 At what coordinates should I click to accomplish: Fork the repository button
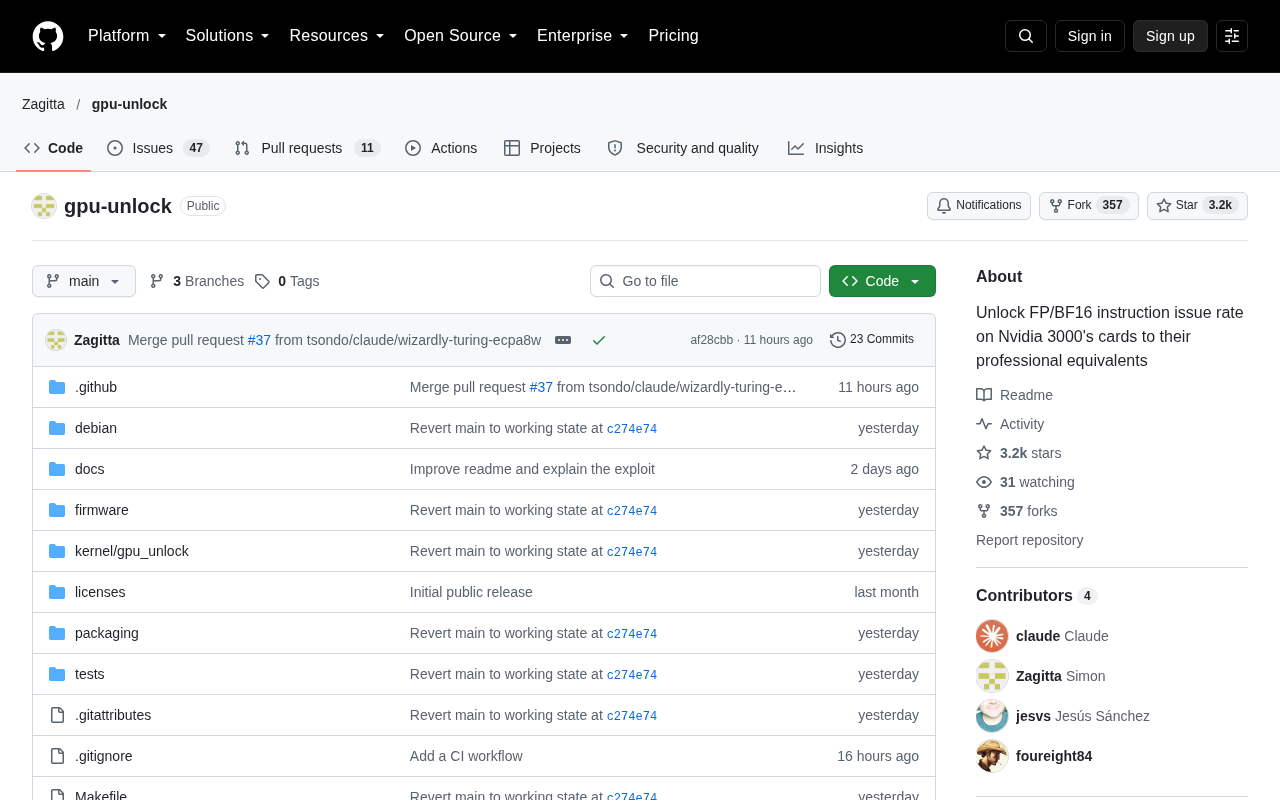coord(1089,206)
